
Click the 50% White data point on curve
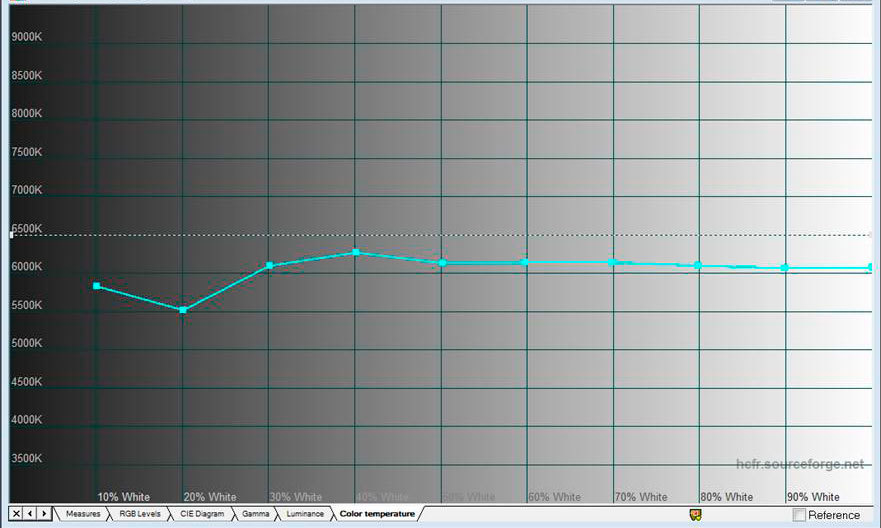pyautogui.click(x=442, y=262)
